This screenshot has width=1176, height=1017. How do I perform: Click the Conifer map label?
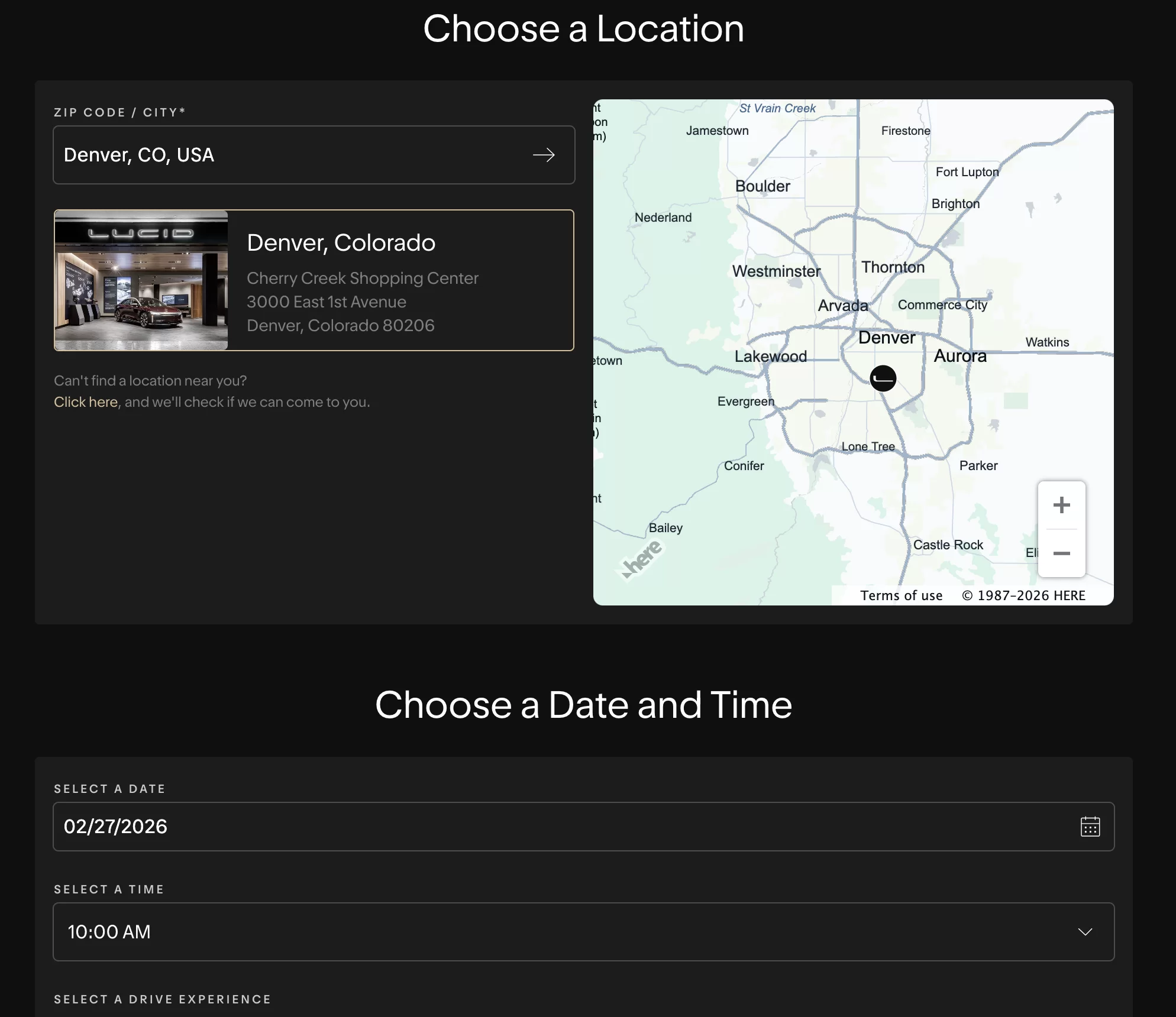click(x=744, y=466)
